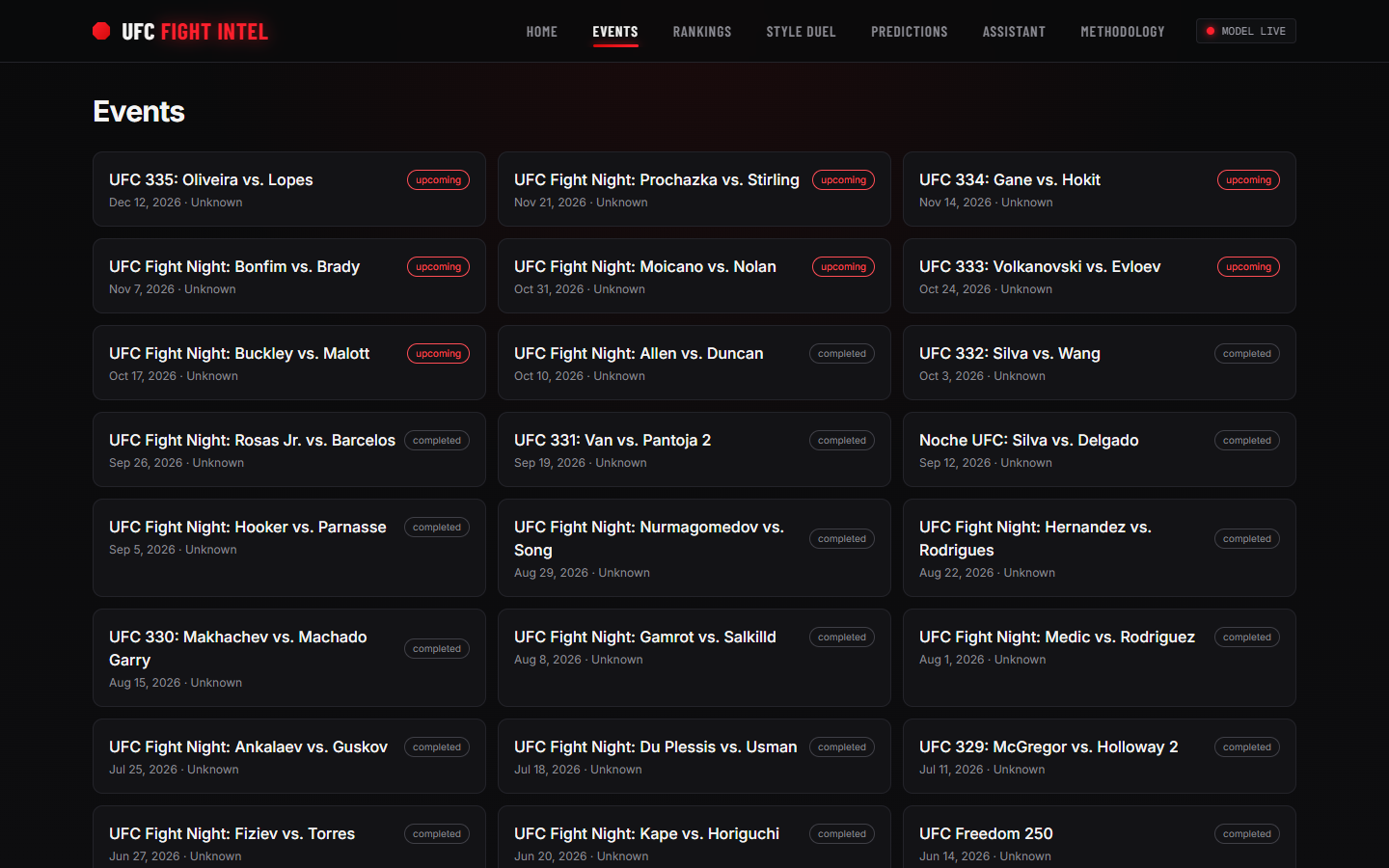Go to the Methodology page
1389x868 pixels.
[1123, 32]
